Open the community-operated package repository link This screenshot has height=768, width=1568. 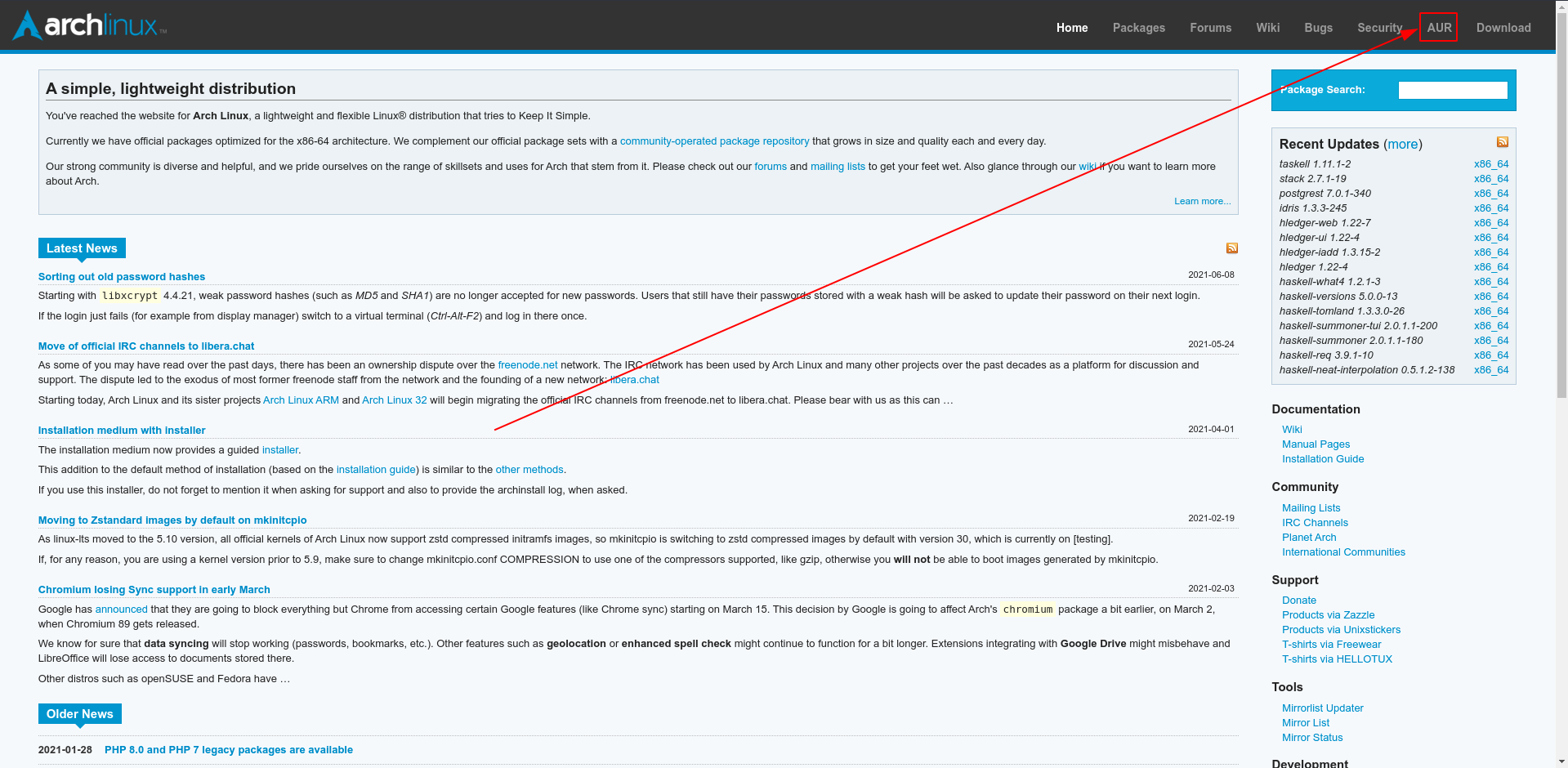714,141
